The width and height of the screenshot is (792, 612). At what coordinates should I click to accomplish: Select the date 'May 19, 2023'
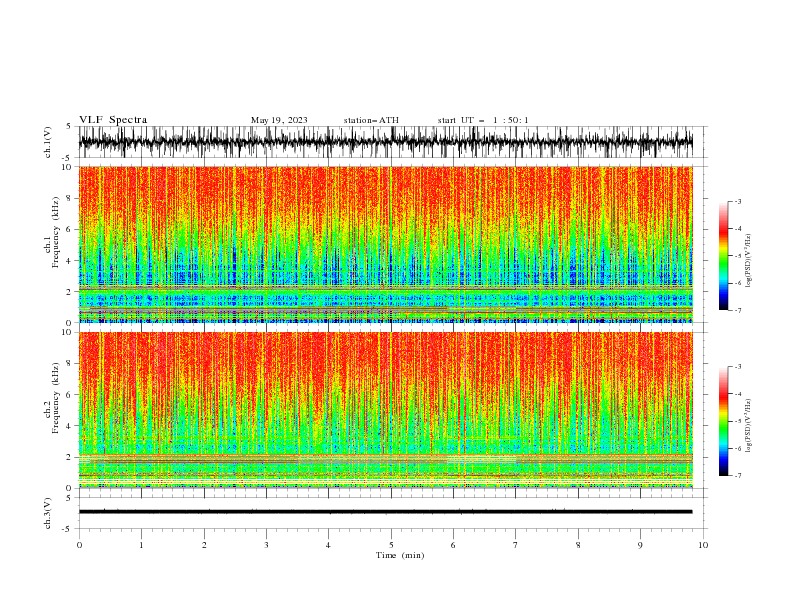click(279, 120)
